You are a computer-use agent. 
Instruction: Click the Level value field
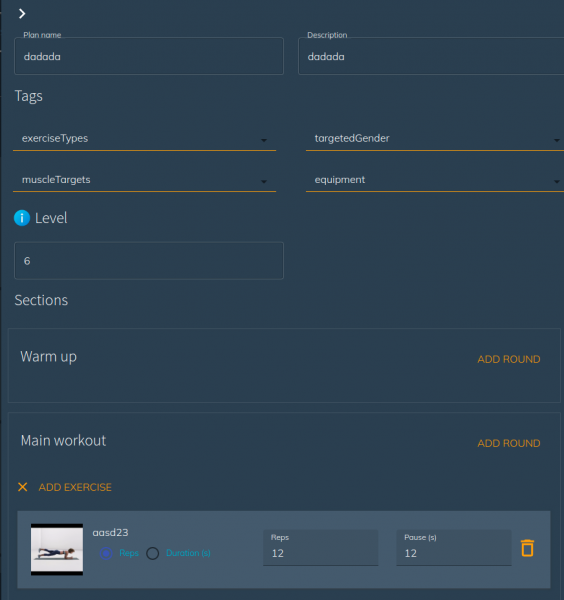pyautogui.click(x=149, y=261)
